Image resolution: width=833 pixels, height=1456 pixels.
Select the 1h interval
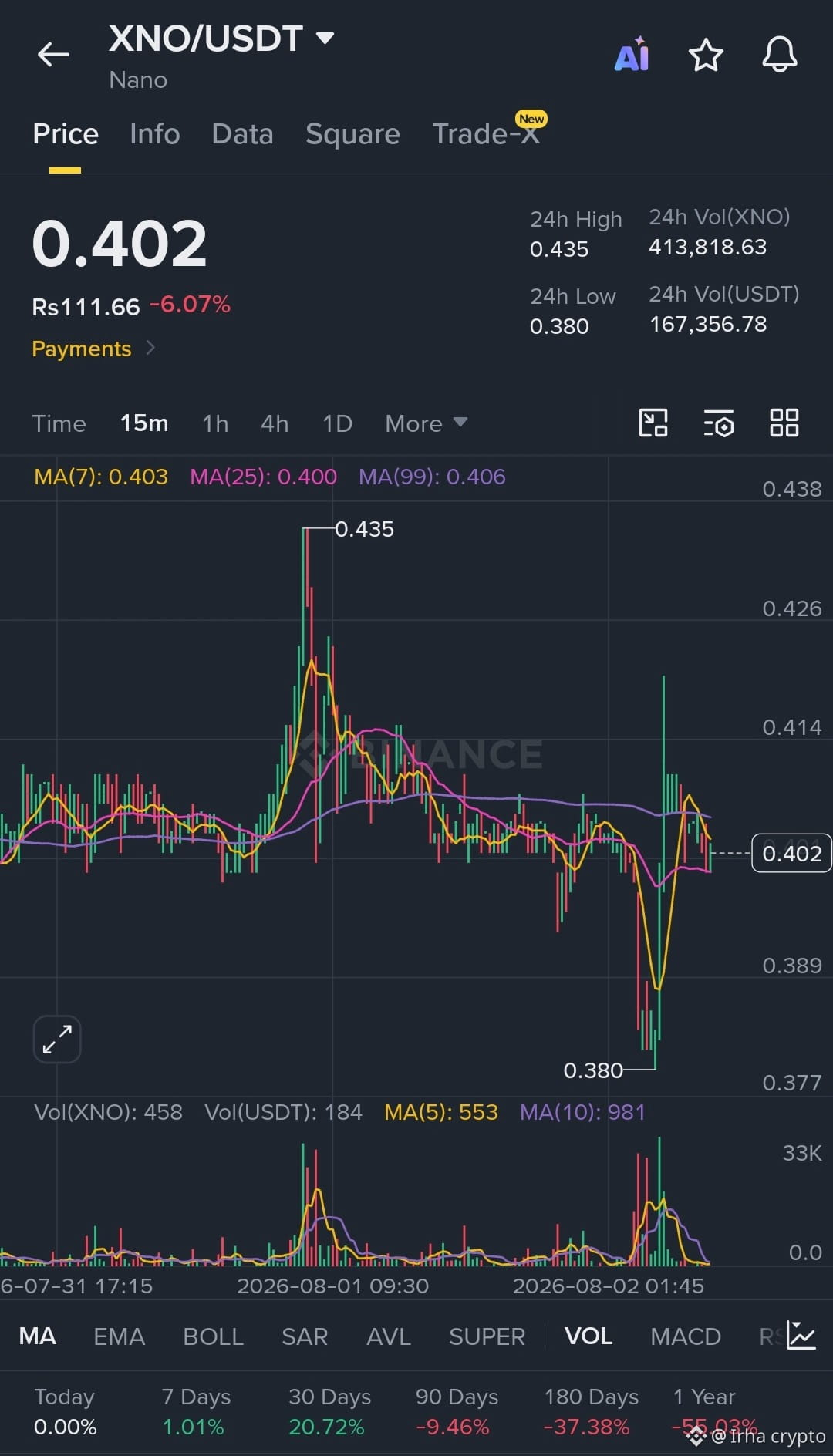click(215, 423)
